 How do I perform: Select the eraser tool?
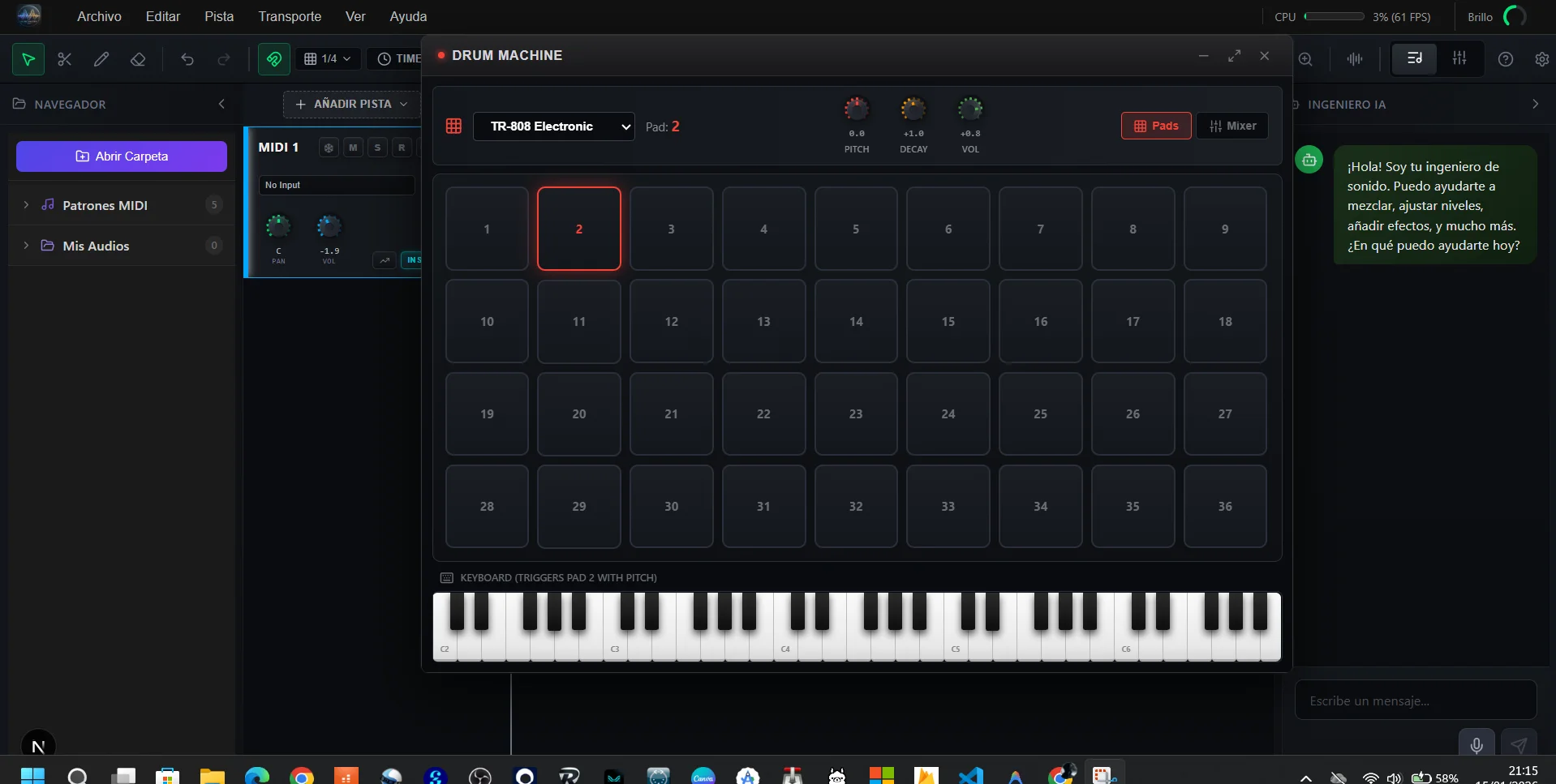pyautogui.click(x=138, y=59)
